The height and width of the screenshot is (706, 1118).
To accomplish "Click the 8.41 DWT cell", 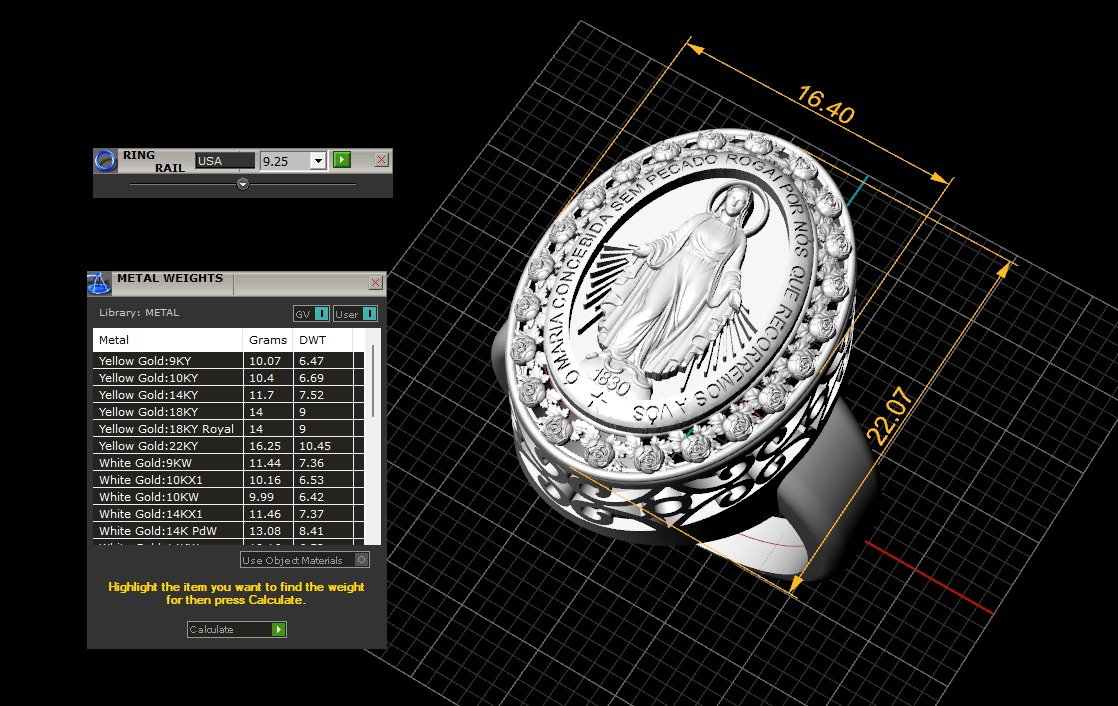I will click(x=323, y=531).
